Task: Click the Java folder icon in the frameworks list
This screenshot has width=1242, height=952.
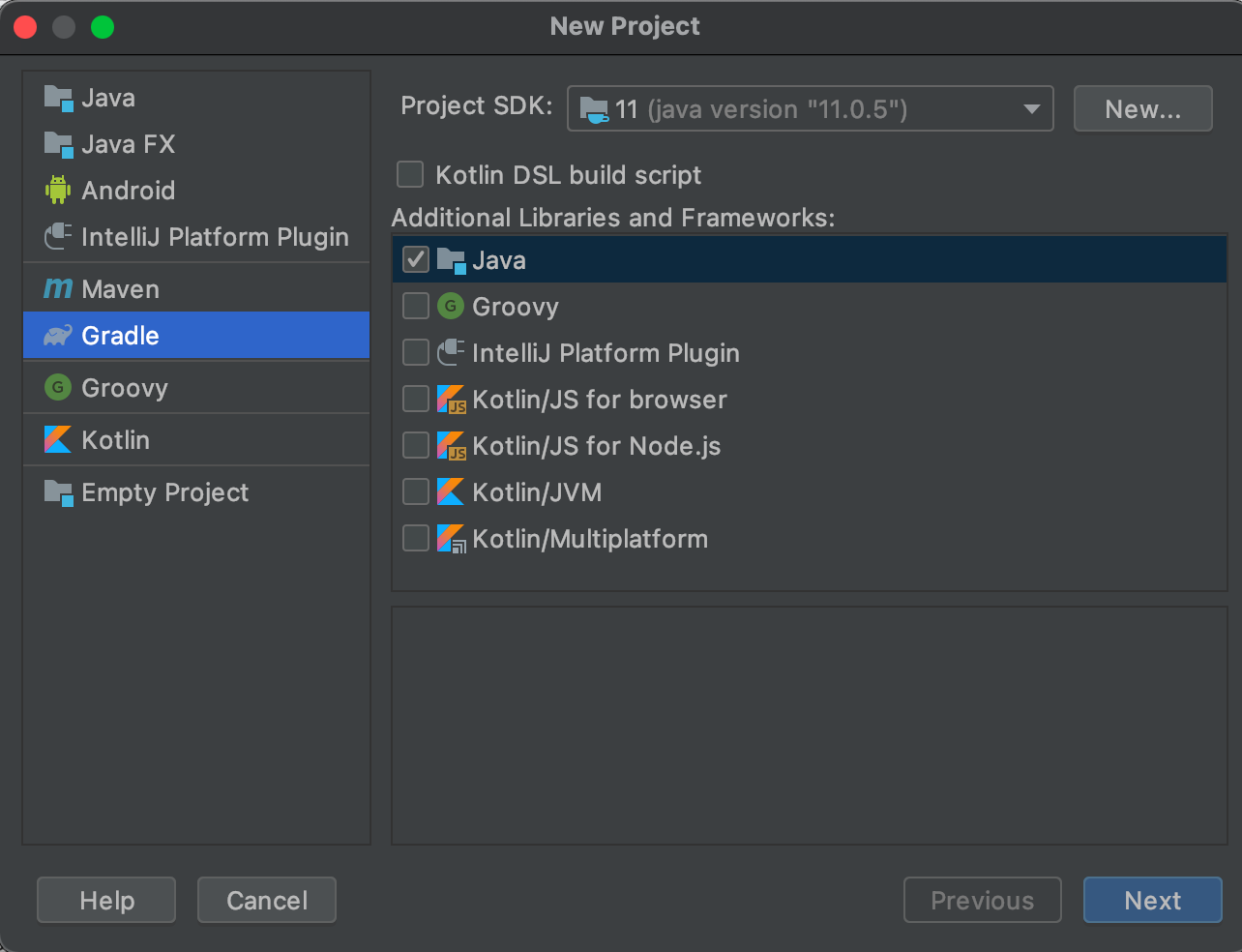Action: point(451,260)
